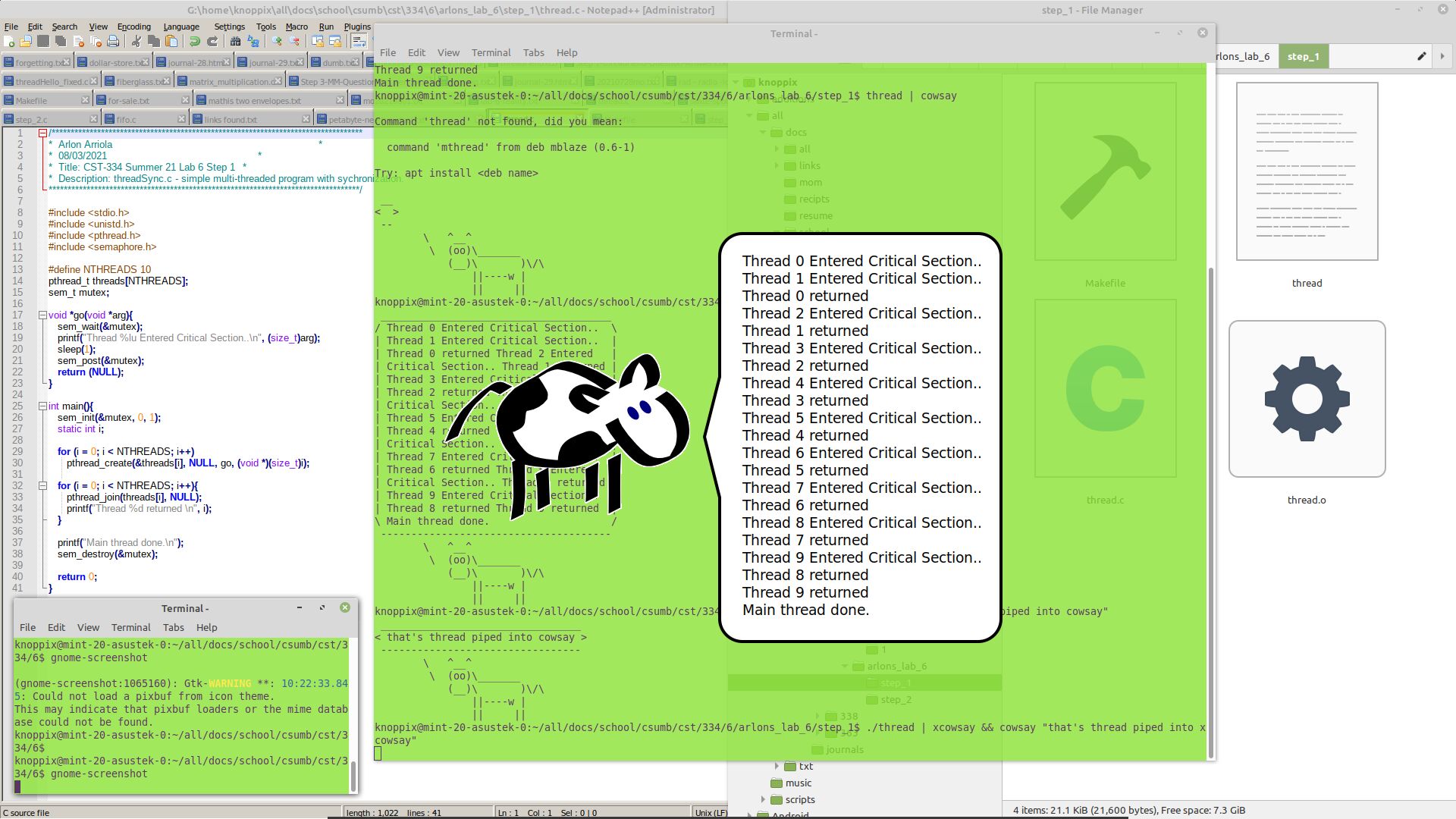The height and width of the screenshot is (819, 1456).
Task: Switch to the fiberglass.txt tab
Action: click(138, 81)
